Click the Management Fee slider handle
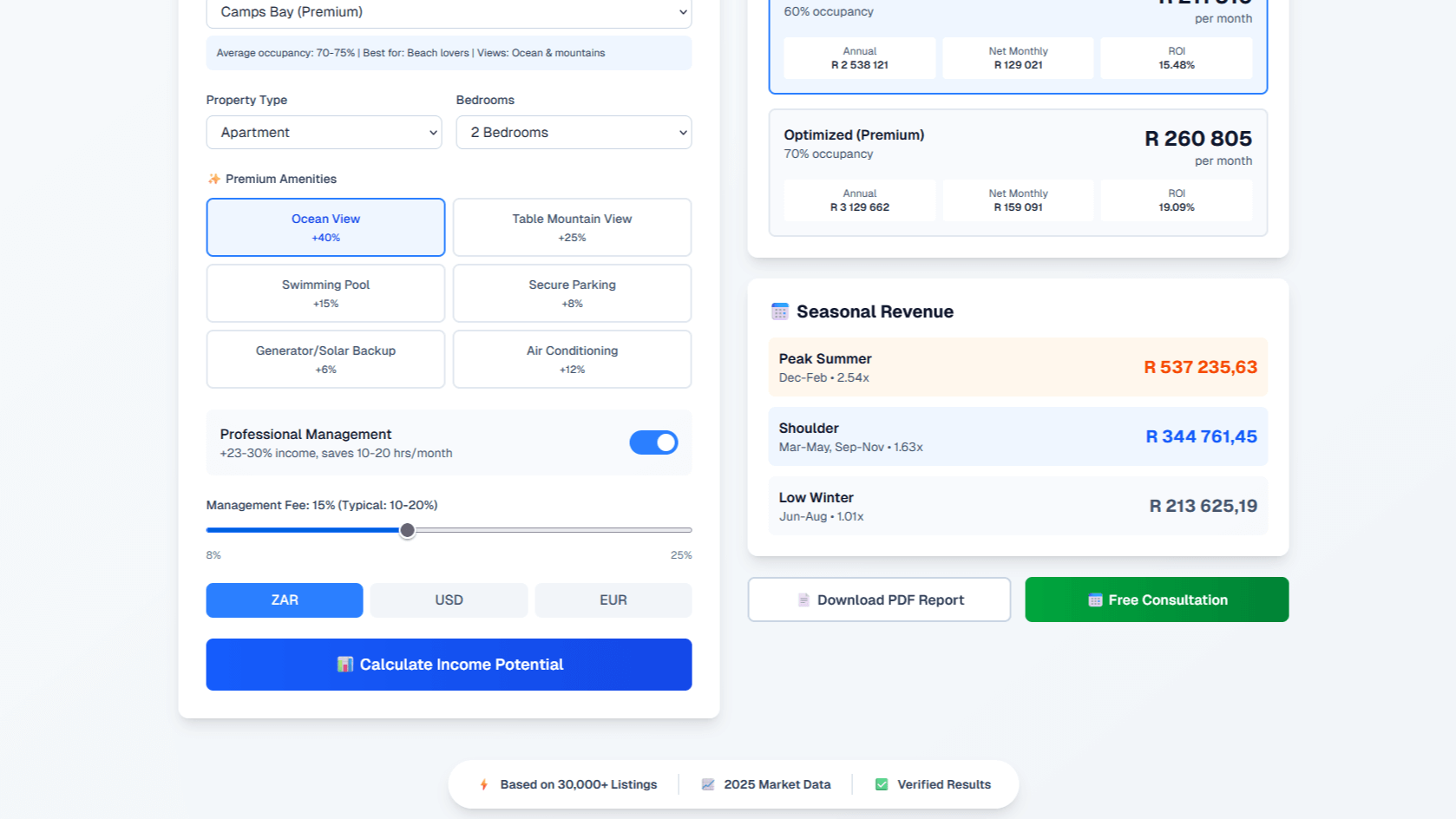 click(x=407, y=530)
